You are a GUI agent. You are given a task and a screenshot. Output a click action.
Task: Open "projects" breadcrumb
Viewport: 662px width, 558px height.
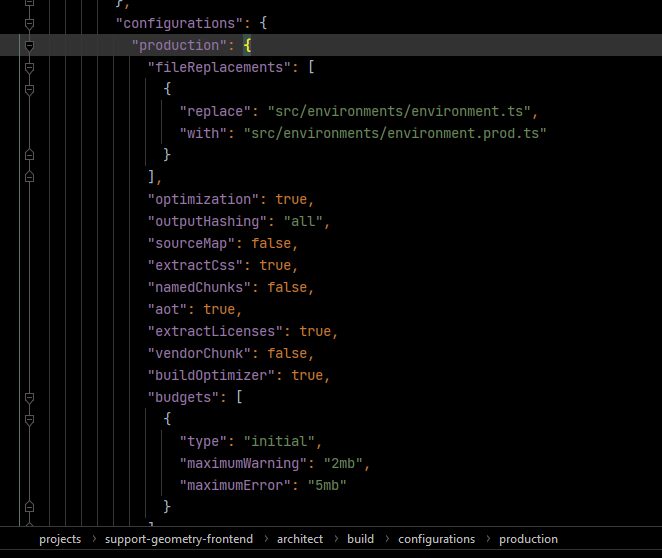(60, 539)
